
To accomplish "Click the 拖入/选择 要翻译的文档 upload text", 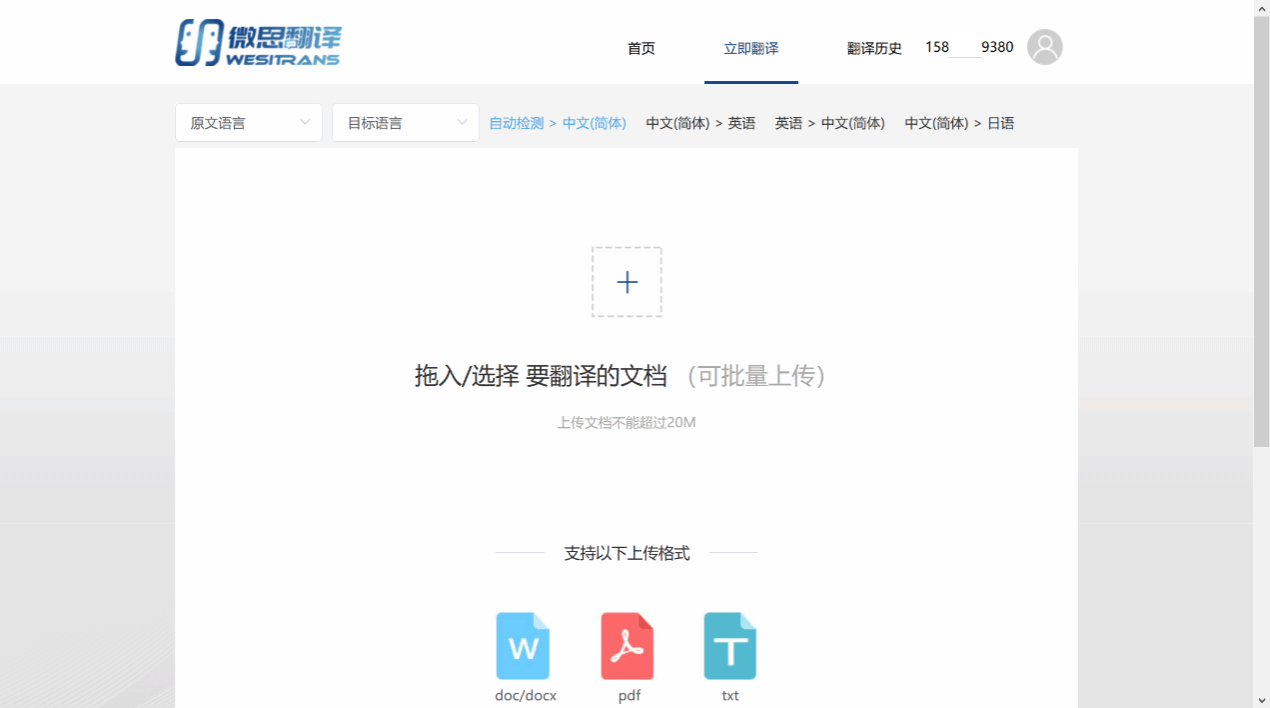I will tap(540, 376).
